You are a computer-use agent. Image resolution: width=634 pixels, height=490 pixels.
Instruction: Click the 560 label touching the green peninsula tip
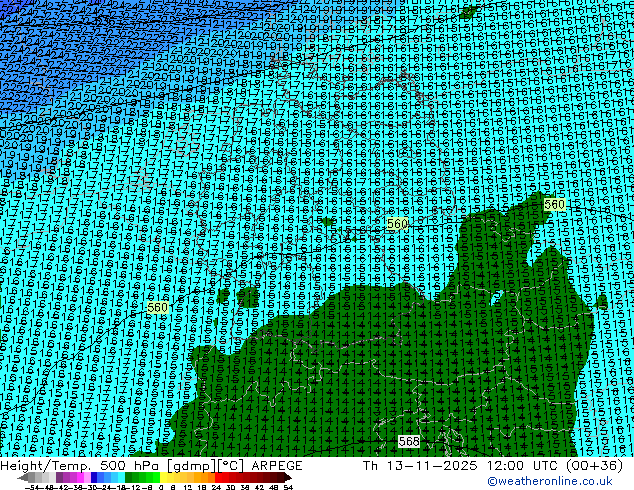point(554,205)
